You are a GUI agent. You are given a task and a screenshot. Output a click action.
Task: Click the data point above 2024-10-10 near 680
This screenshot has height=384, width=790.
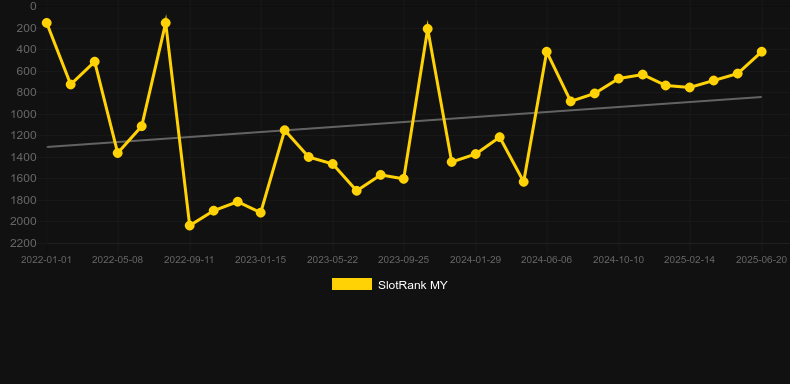[619, 79]
